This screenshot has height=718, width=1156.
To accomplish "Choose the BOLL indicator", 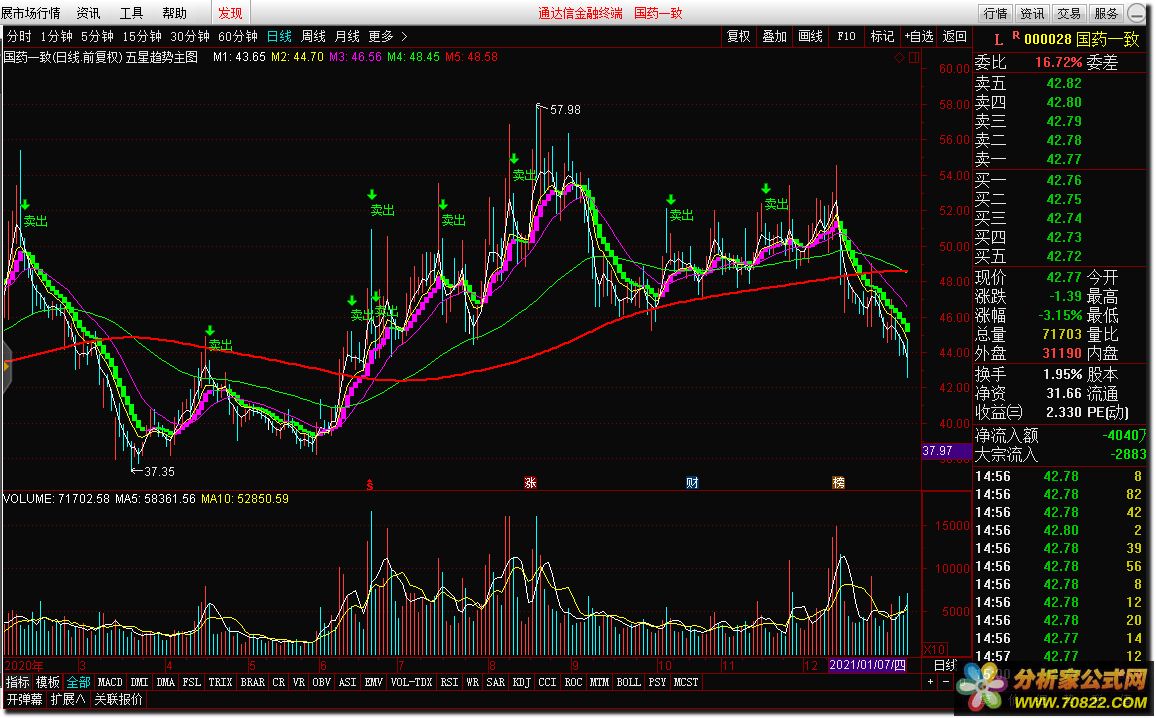I will click(x=629, y=683).
